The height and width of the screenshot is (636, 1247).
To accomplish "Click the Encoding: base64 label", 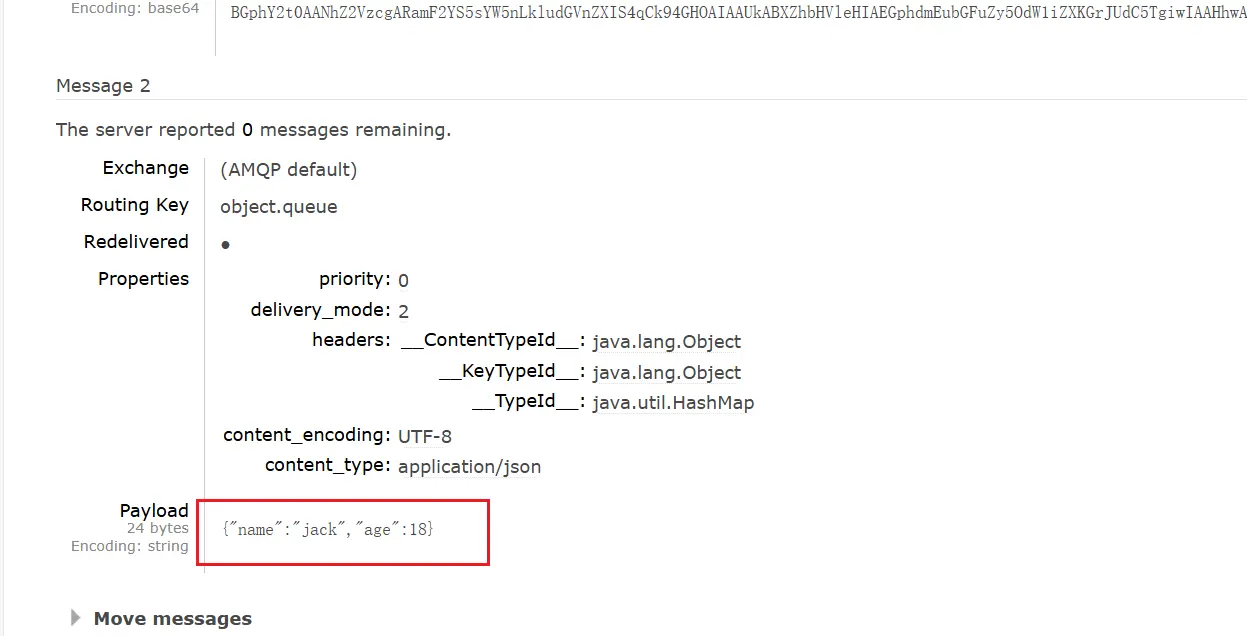I will pos(135,9).
